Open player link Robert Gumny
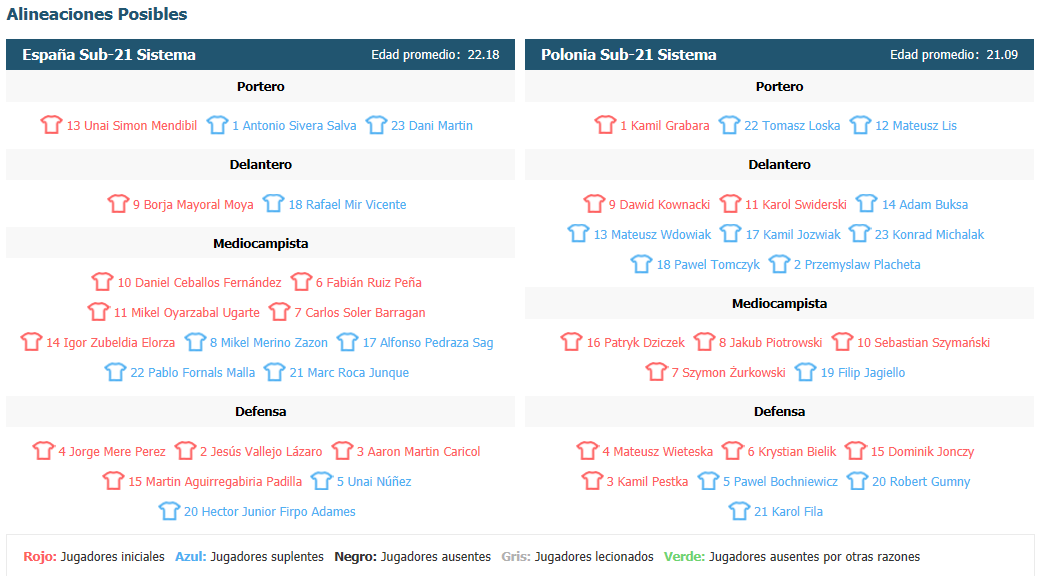1045x576 pixels. [921, 482]
